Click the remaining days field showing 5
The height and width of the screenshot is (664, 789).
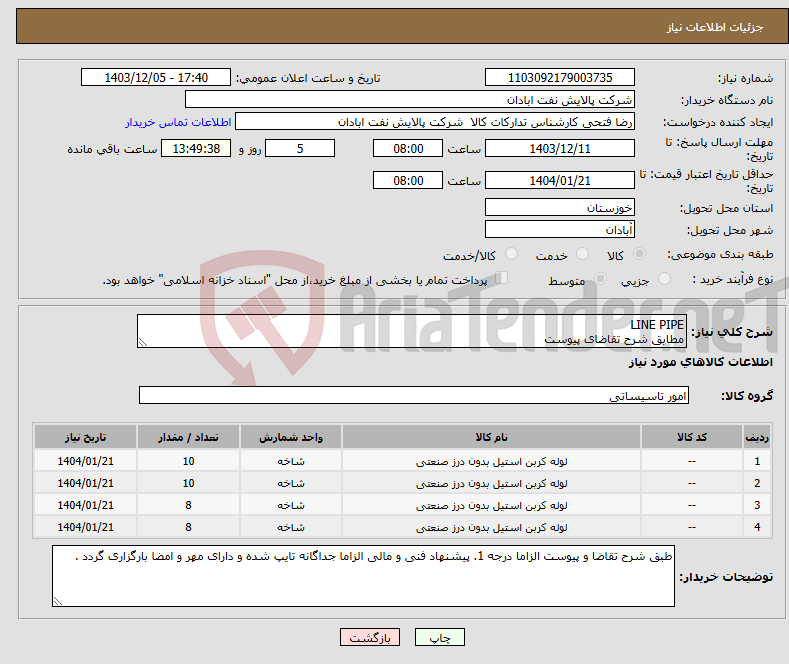tap(300, 148)
